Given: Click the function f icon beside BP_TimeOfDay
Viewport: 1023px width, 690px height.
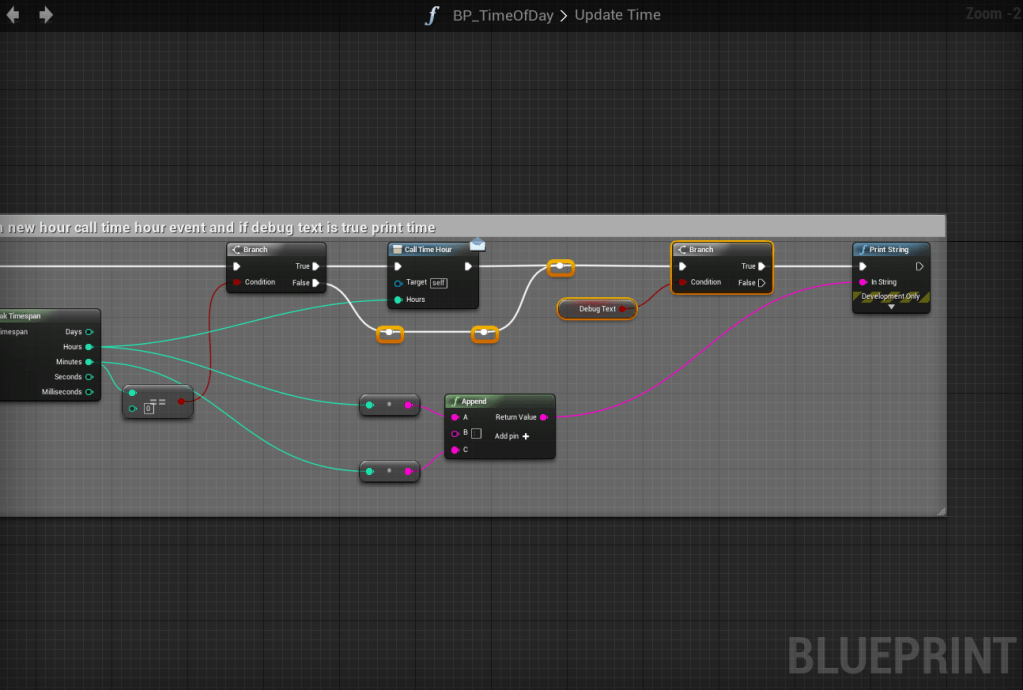Looking at the screenshot, I should point(431,15).
